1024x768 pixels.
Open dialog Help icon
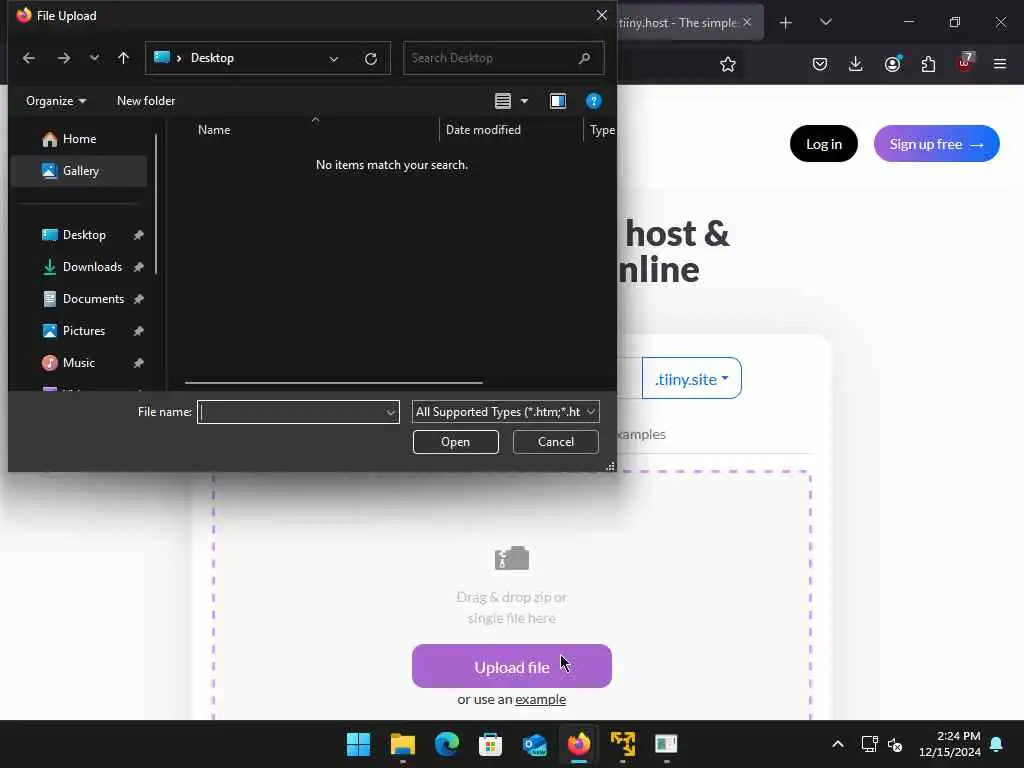[594, 101]
